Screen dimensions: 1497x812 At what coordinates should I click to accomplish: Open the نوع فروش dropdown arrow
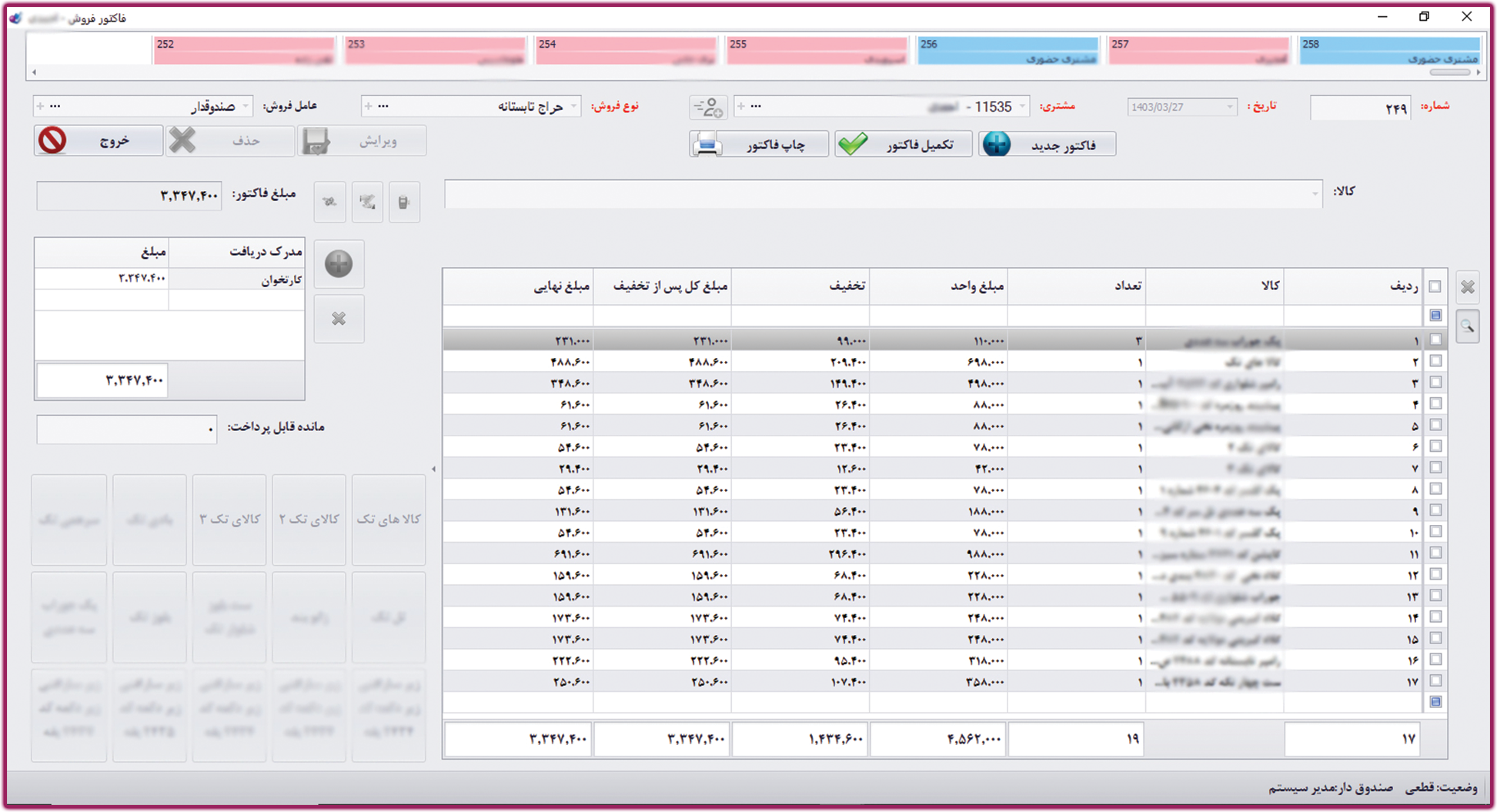573,106
